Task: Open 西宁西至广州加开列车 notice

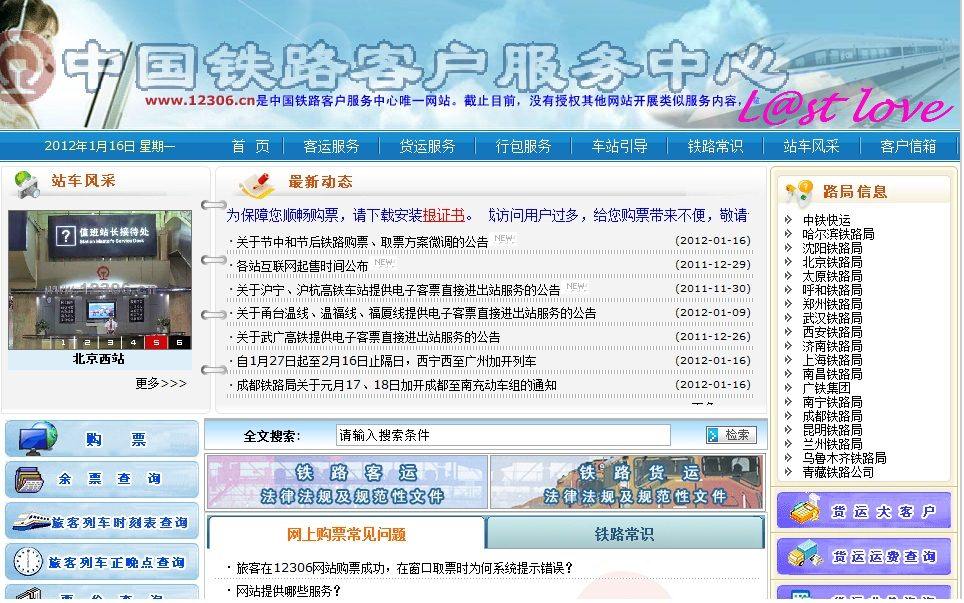Action: click(386, 361)
